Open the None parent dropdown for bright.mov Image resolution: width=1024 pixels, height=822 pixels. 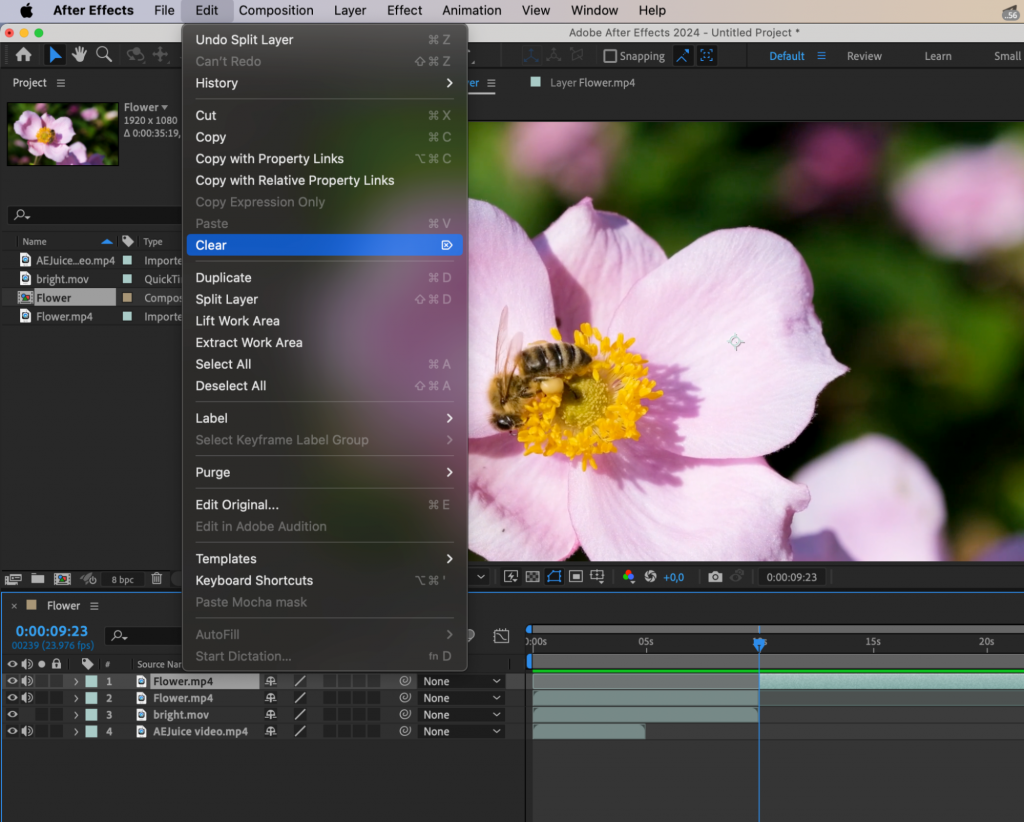point(460,714)
